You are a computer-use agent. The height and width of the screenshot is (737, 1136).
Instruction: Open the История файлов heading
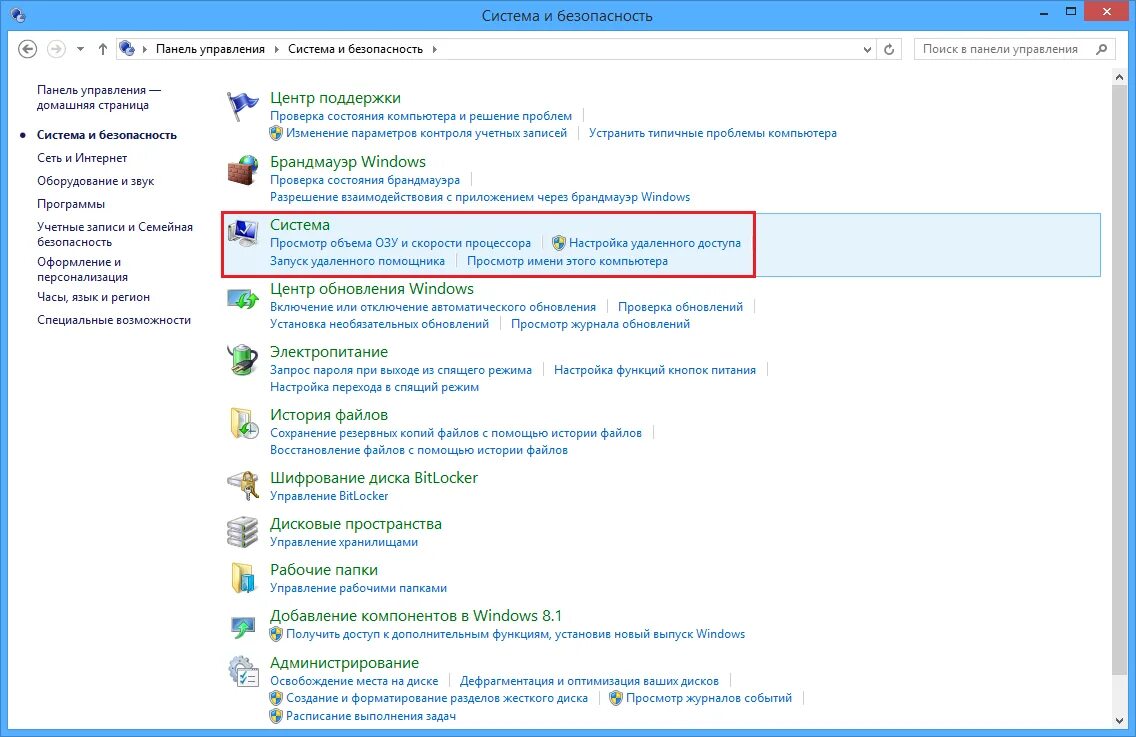tap(329, 415)
